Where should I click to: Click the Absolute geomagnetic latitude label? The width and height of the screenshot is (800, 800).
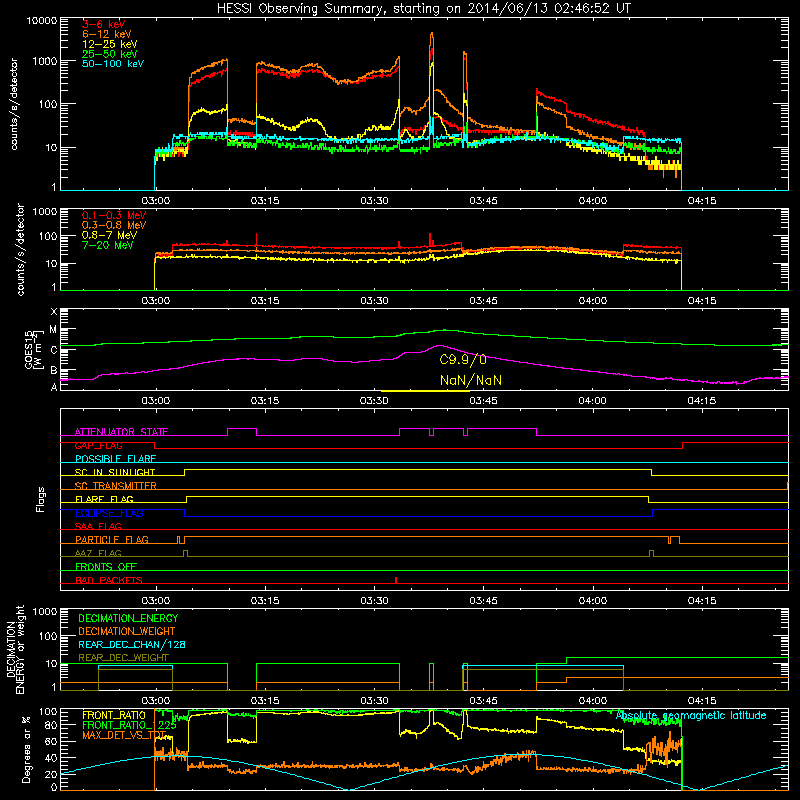coord(691,716)
